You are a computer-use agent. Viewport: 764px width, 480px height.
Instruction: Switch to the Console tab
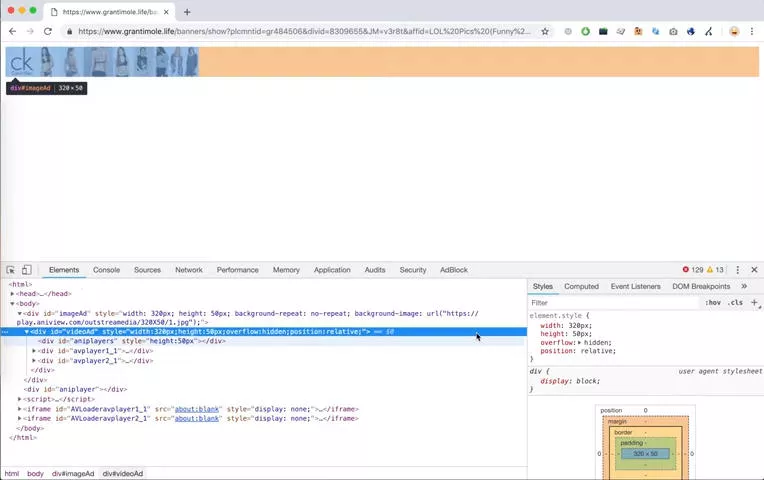[x=106, y=269]
